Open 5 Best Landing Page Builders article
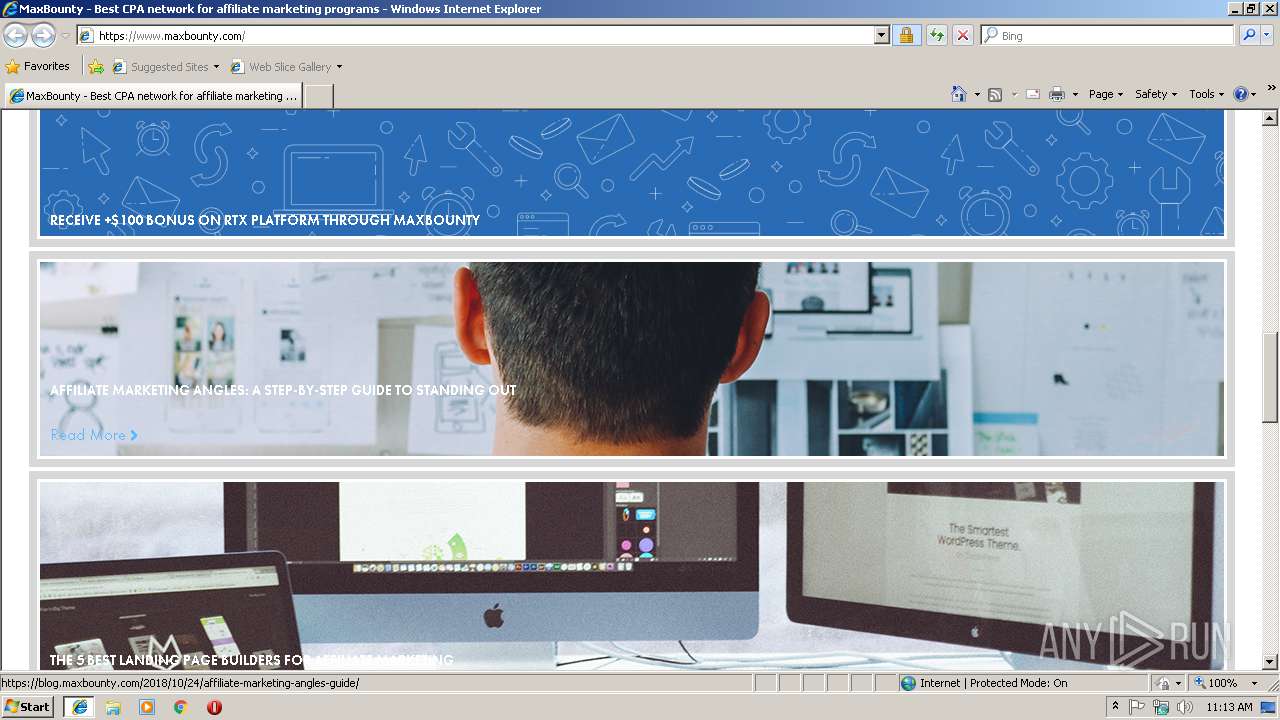The height and width of the screenshot is (720, 1280). coord(251,660)
